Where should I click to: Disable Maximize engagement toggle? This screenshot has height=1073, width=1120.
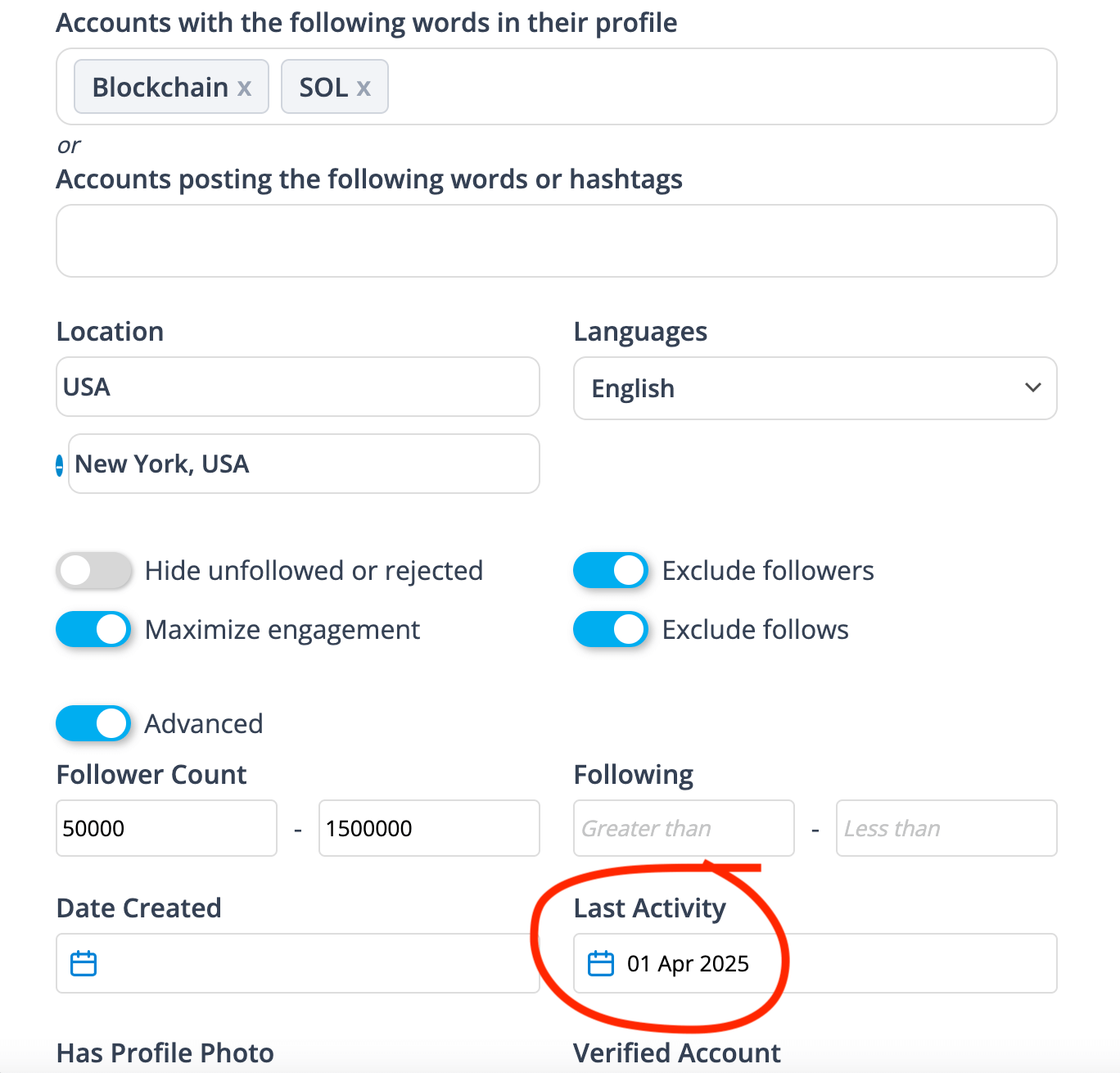93,630
